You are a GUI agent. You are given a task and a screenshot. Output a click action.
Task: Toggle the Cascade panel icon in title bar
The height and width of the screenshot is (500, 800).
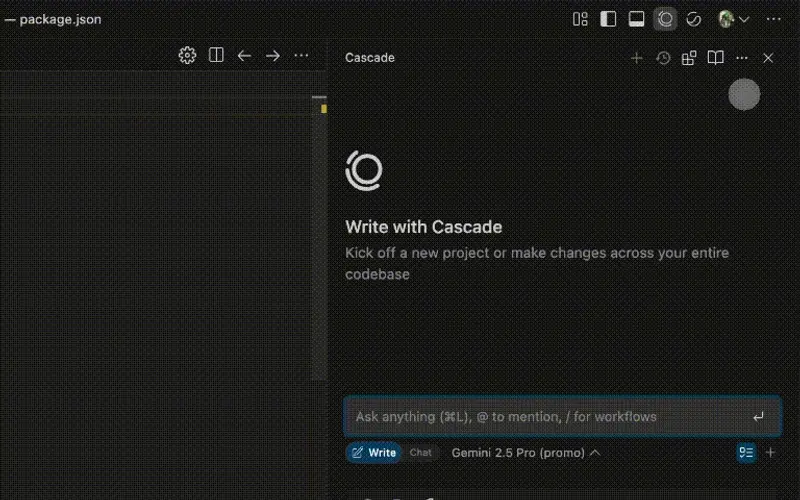click(665, 19)
